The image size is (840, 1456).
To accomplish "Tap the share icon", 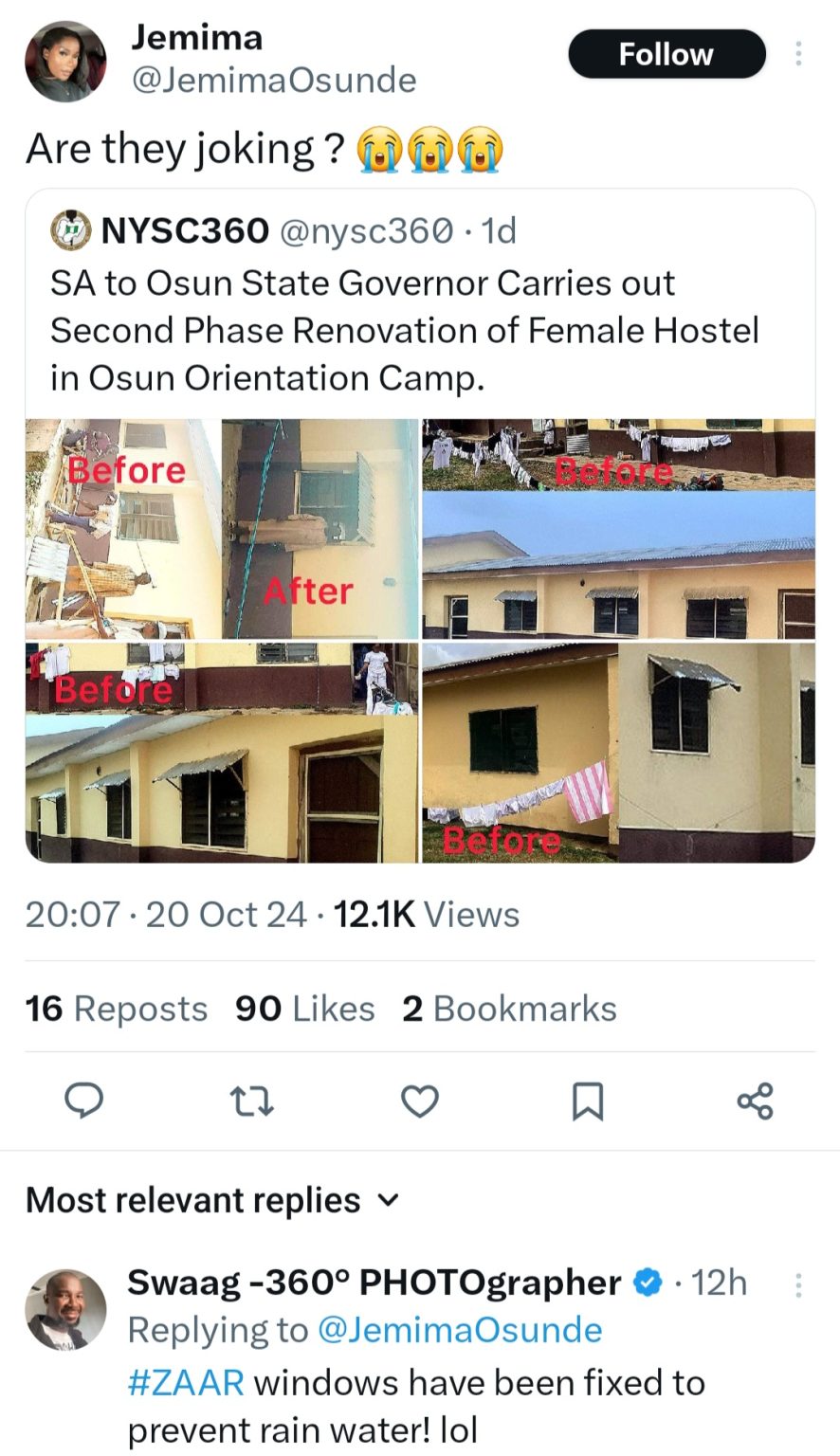I will [x=756, y=1101].
